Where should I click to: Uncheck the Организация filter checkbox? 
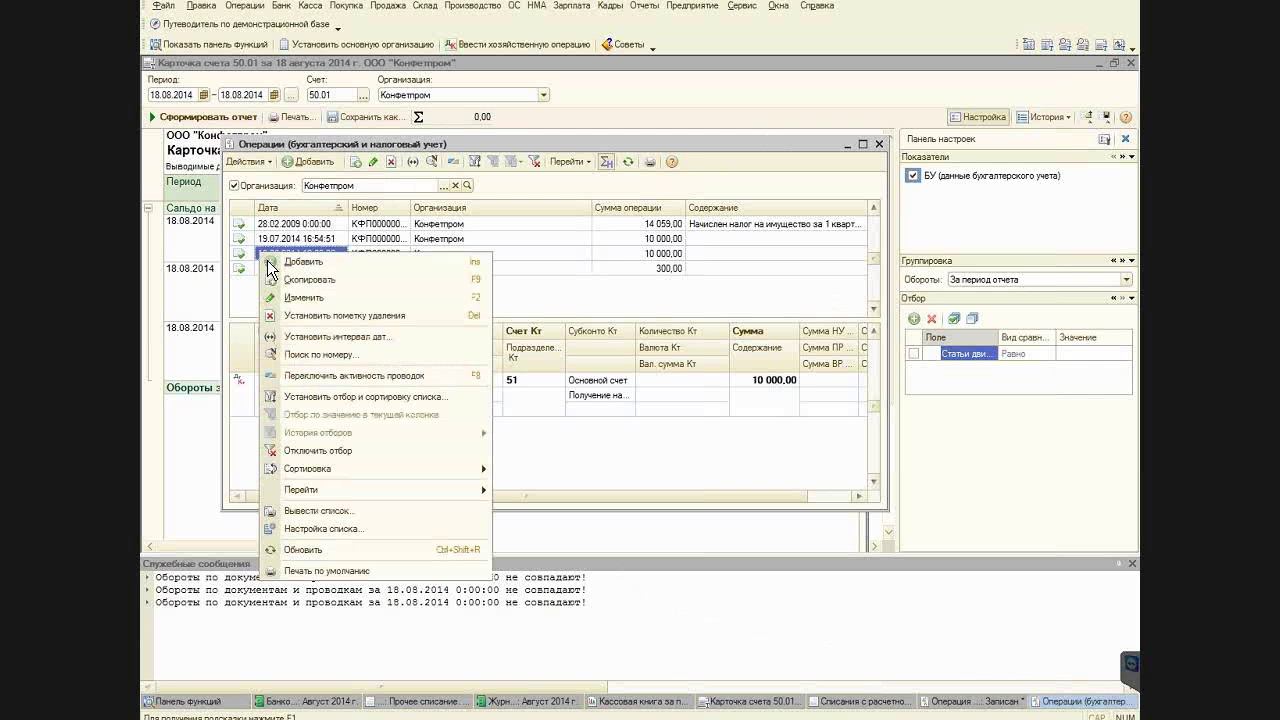point(234,186)
